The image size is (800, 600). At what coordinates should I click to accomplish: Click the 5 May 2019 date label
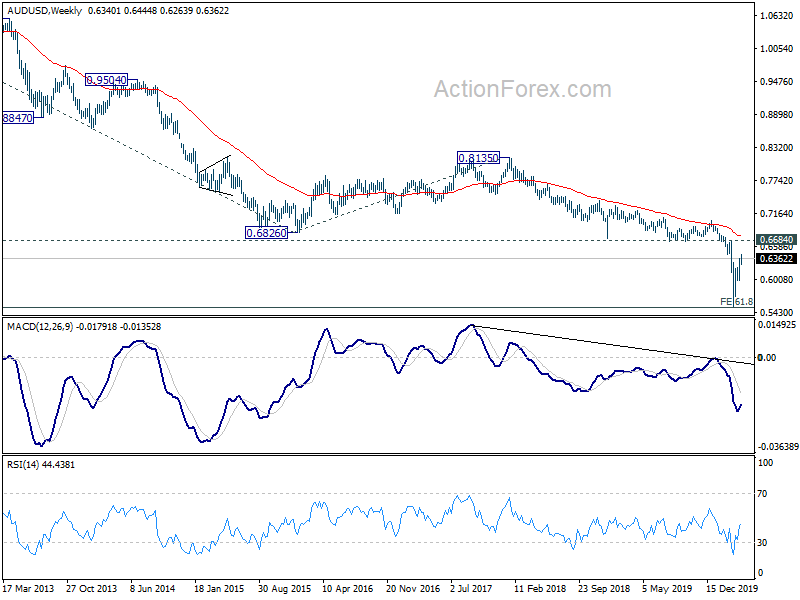pos(667,588)
